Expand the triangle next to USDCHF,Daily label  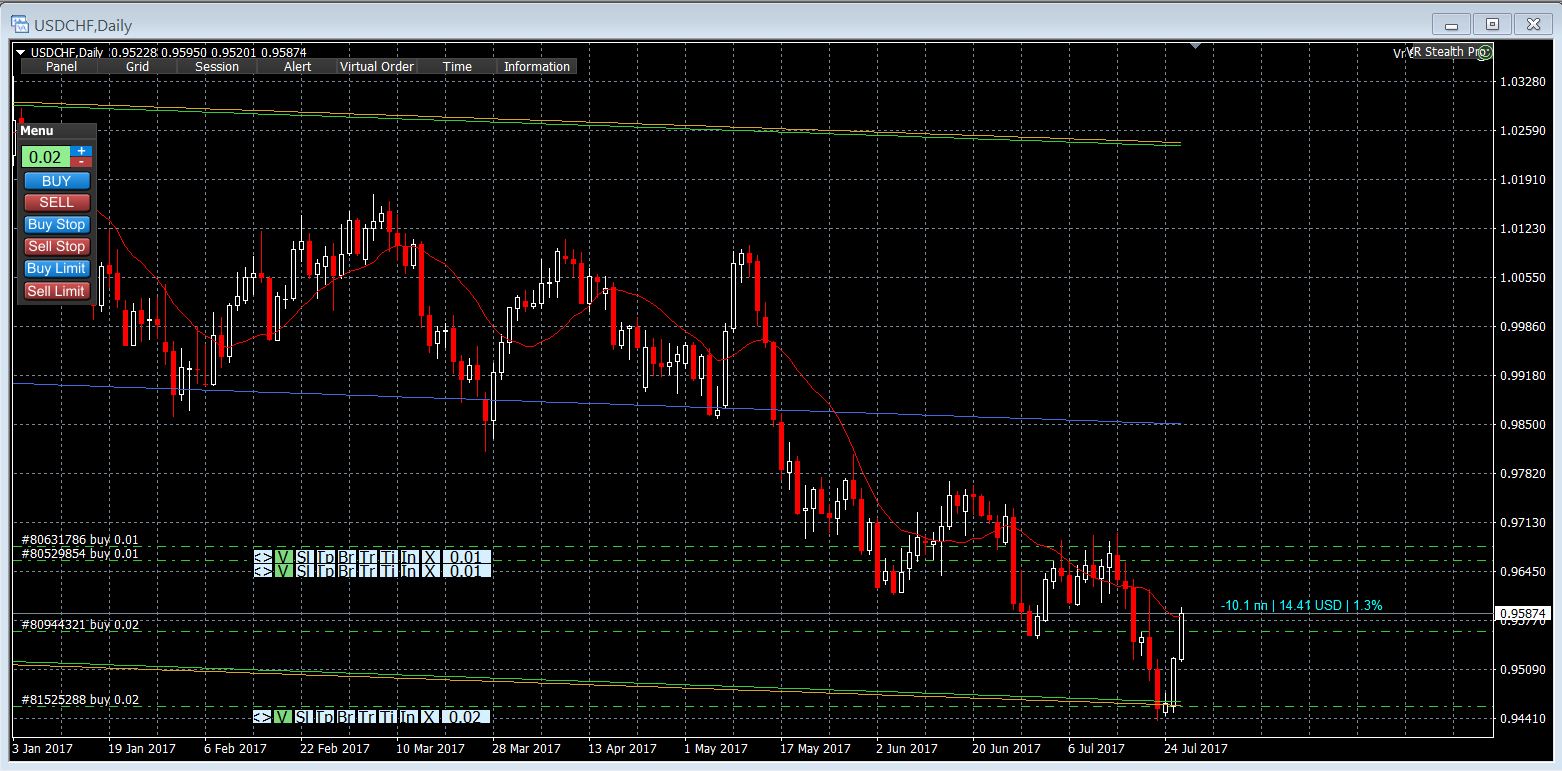[21, 52]
